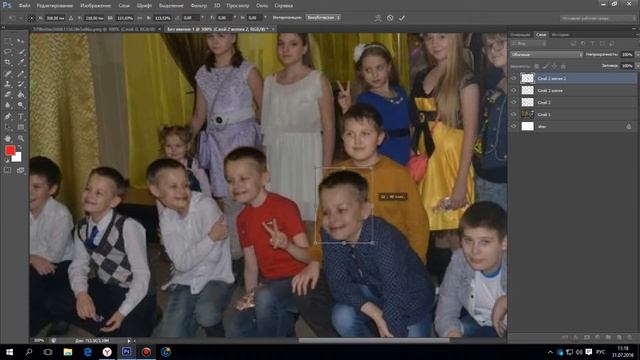The height and width of the screenshot is (360, 640).
Task: Reset default foreground and background colors
Action: click(x=7, y=160)
